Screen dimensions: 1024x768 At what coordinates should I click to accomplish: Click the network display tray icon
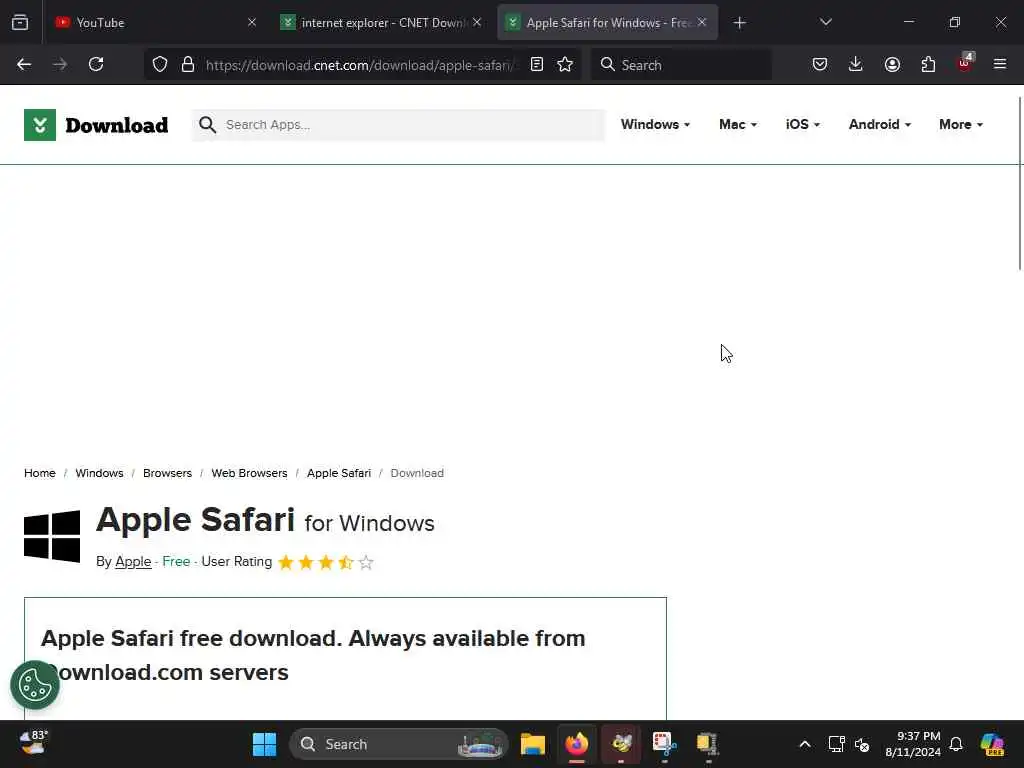(x=837, y=744)
